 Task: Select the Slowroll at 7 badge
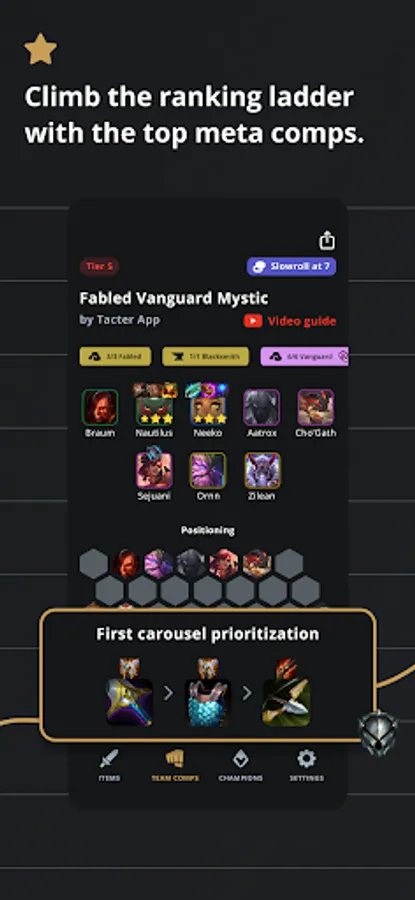(292, 267)
